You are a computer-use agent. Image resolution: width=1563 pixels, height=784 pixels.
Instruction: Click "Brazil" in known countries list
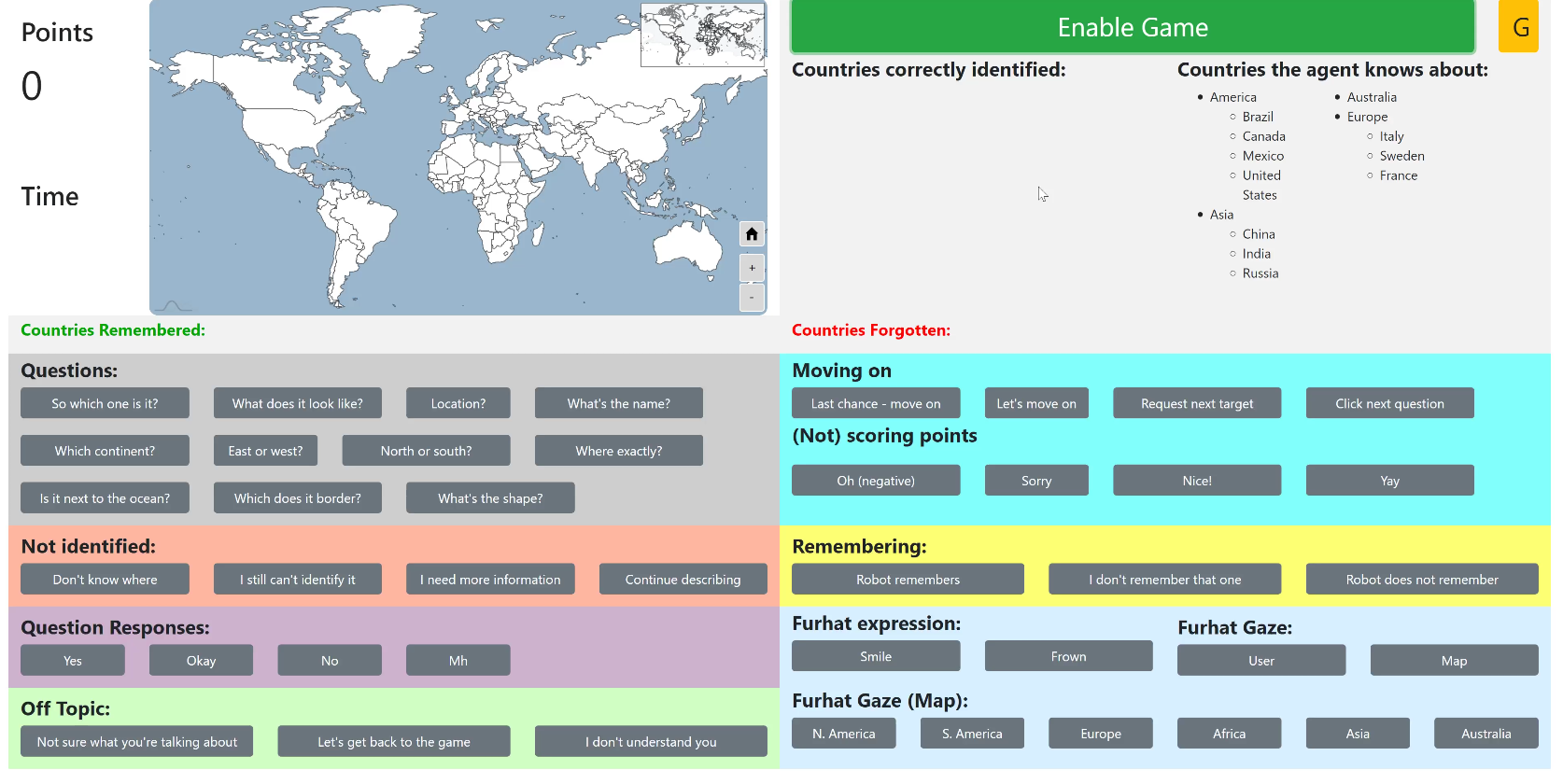pyautogui.click(x=1258, y=117)
